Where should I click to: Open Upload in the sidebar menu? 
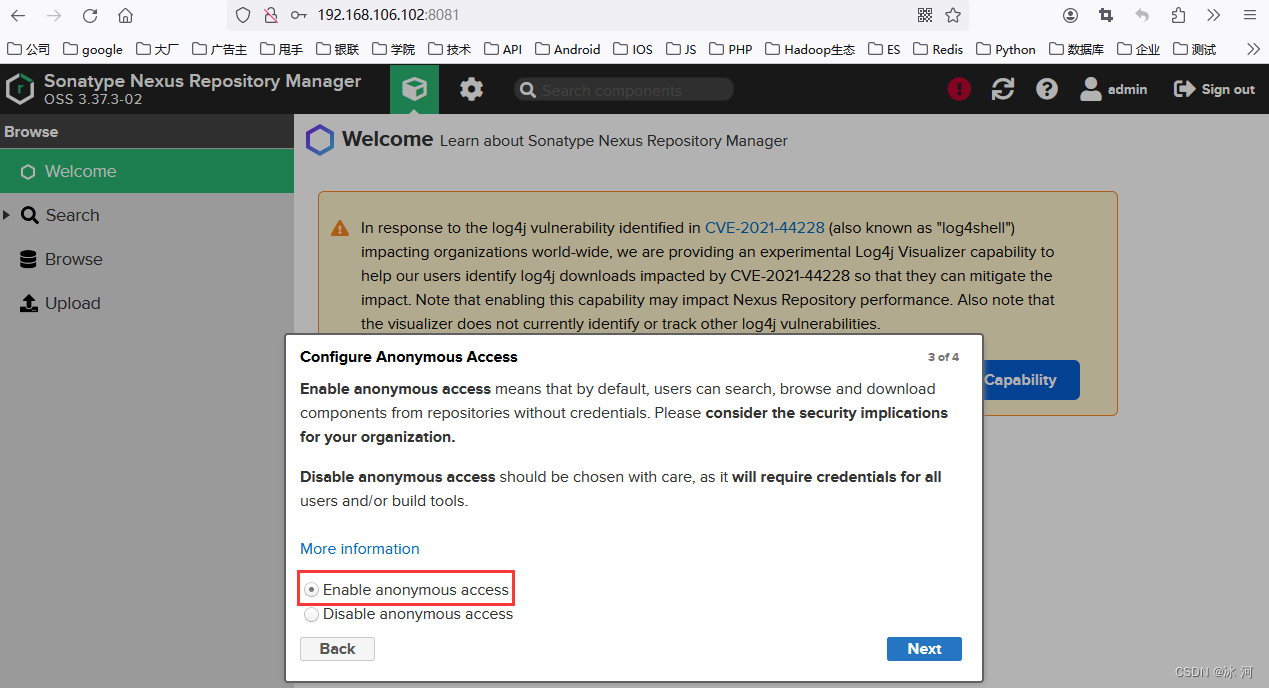click(72, 303)
